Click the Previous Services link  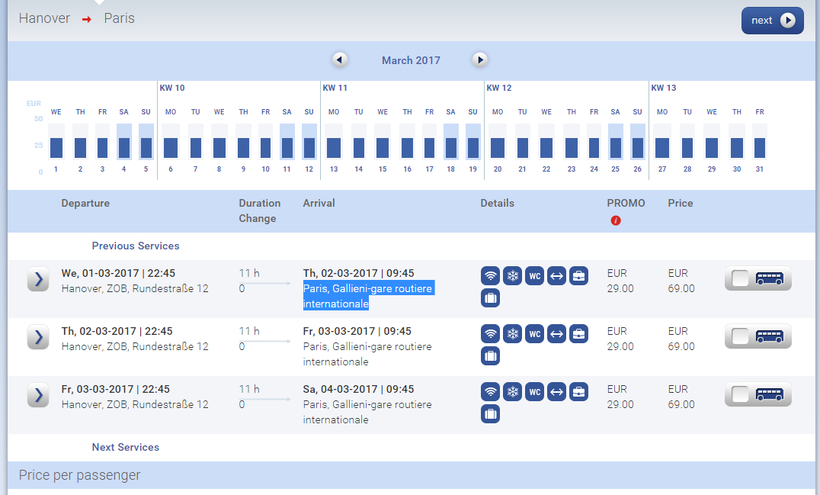tap(135, 245)
